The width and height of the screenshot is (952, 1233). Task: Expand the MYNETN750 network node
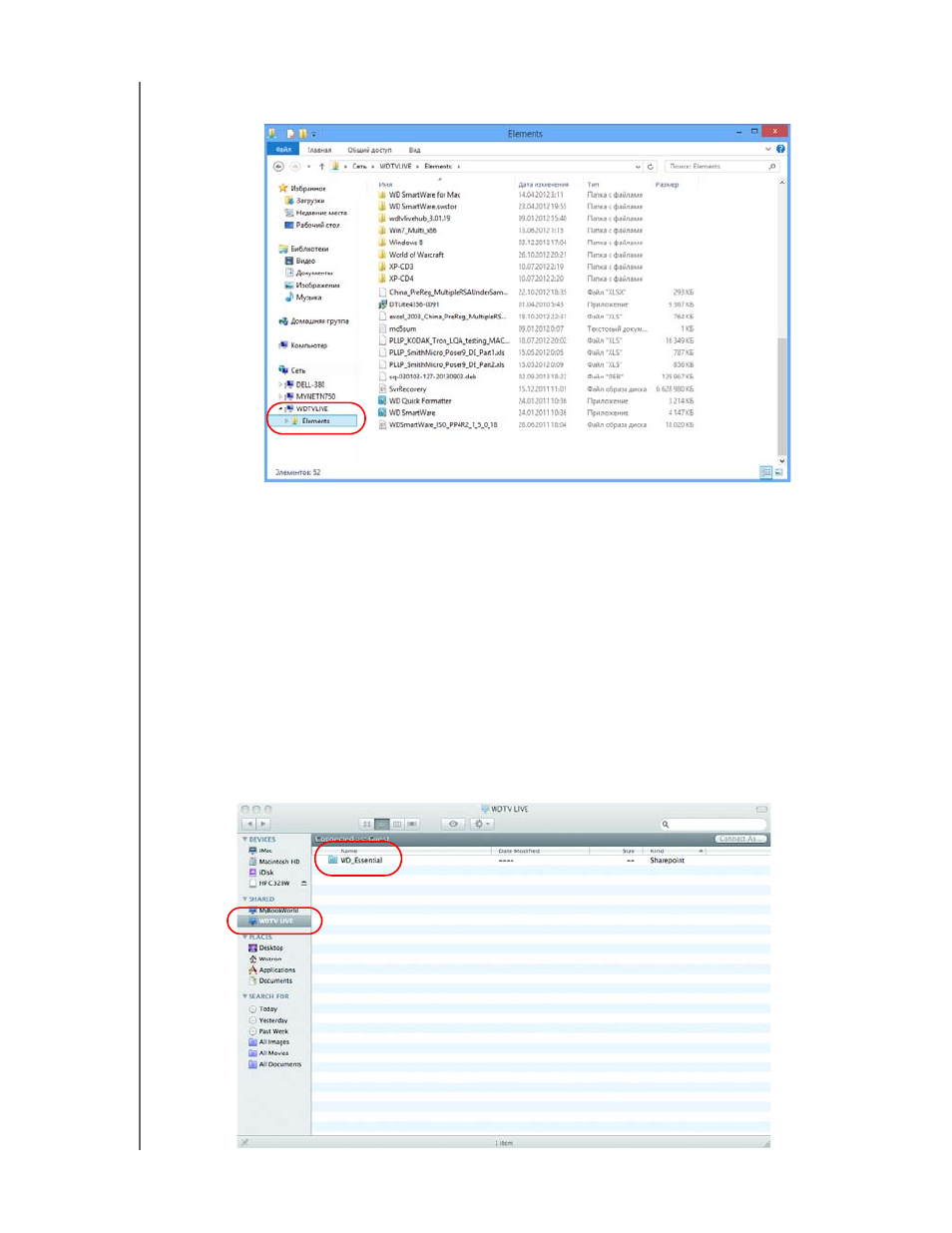(x=280, y=396)
